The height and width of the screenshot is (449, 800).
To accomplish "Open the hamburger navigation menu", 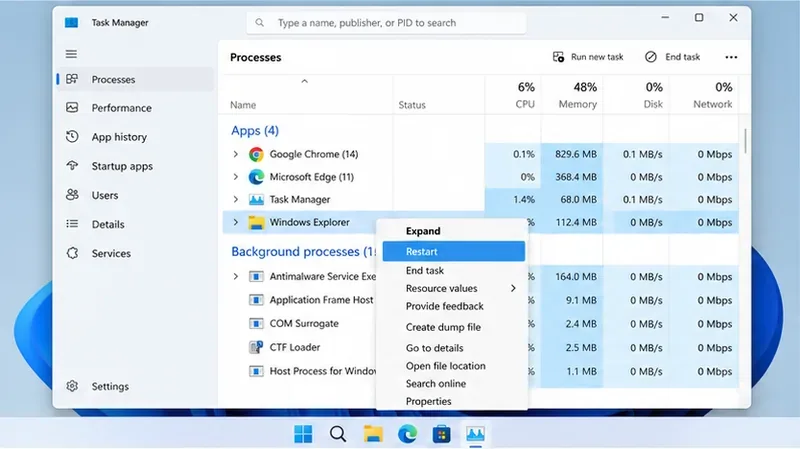I will pos(71,54).
